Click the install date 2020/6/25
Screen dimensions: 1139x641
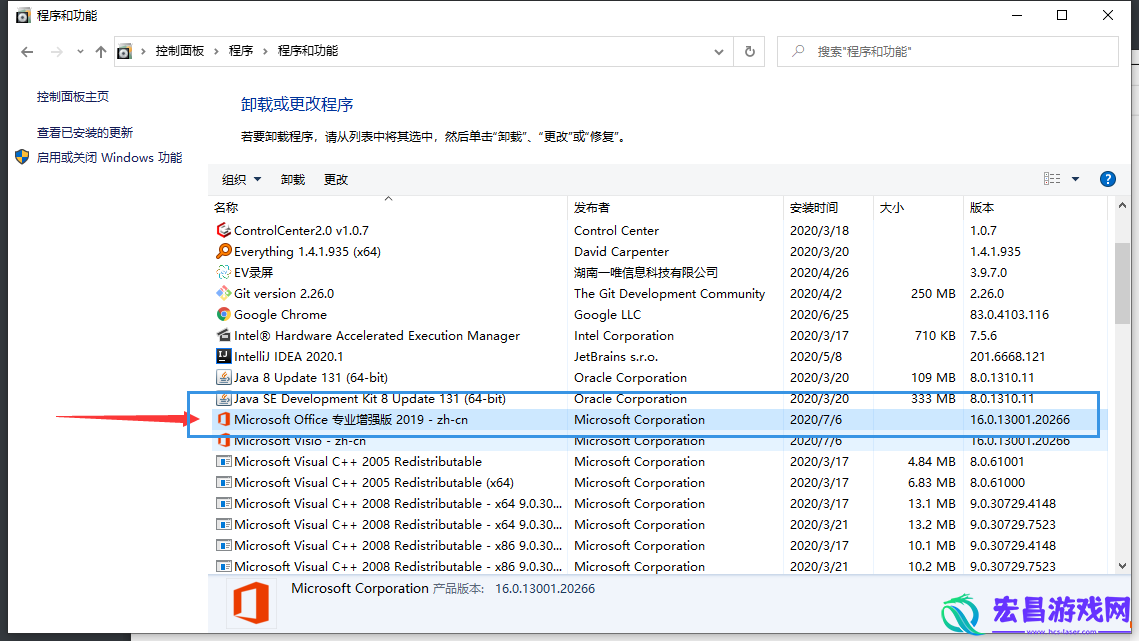pyautogui.click(x=819, y=315)
